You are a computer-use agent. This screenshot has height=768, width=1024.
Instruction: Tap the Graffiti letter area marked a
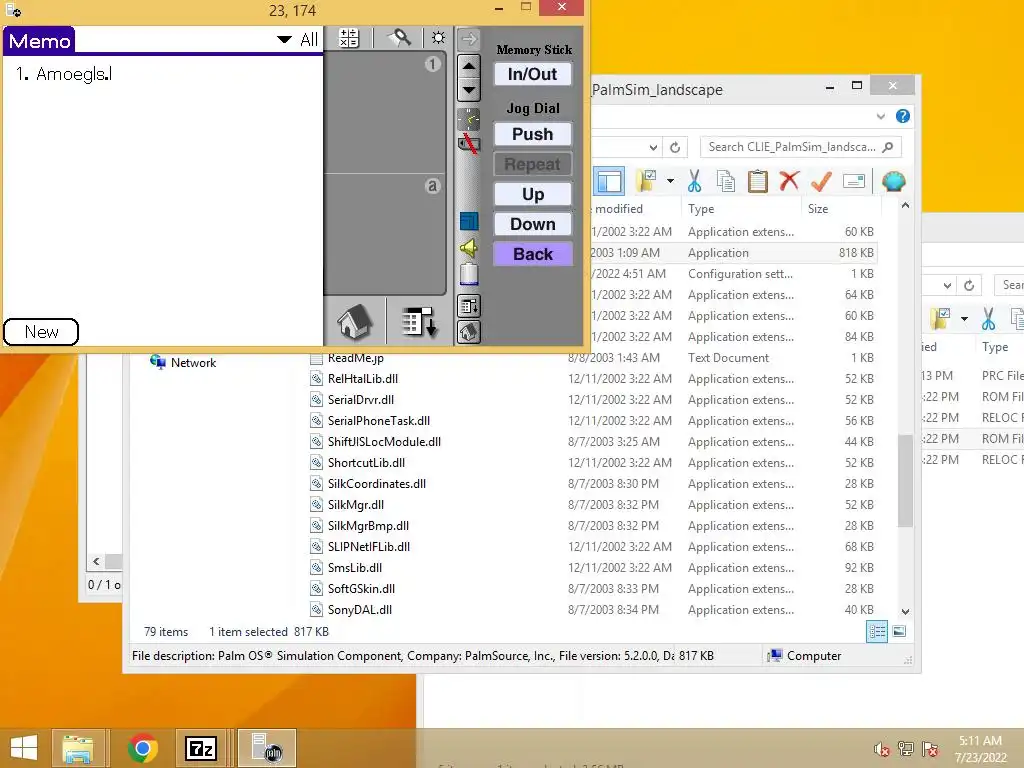tap(385, 234)
